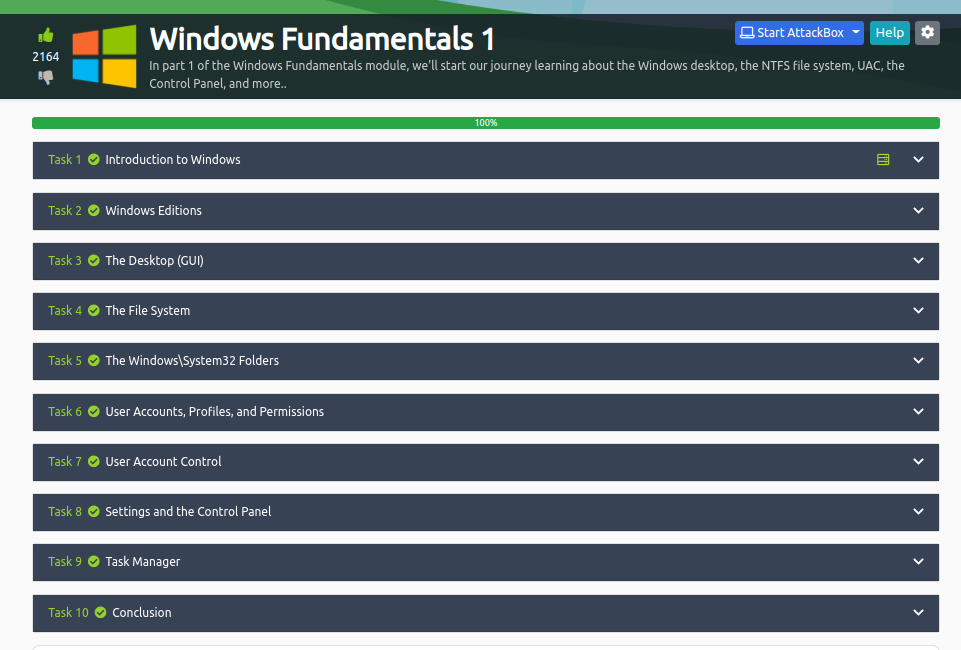Open 'Settings and the Control Panel' title
Screen dimensions: 961x650
coord(188,512)
